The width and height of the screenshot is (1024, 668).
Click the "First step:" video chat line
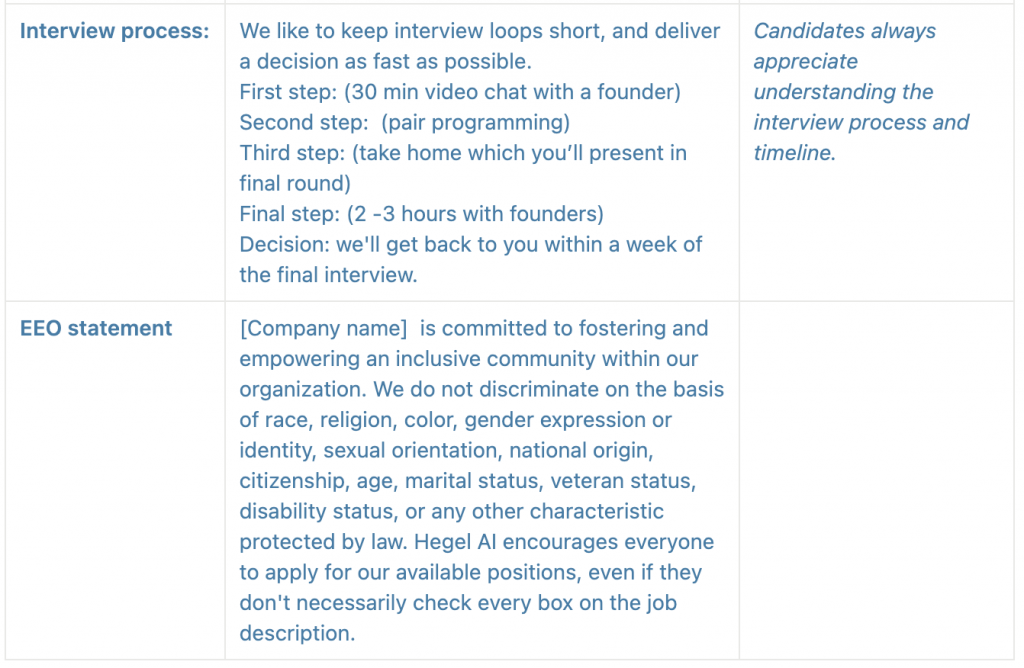point(460,92)
